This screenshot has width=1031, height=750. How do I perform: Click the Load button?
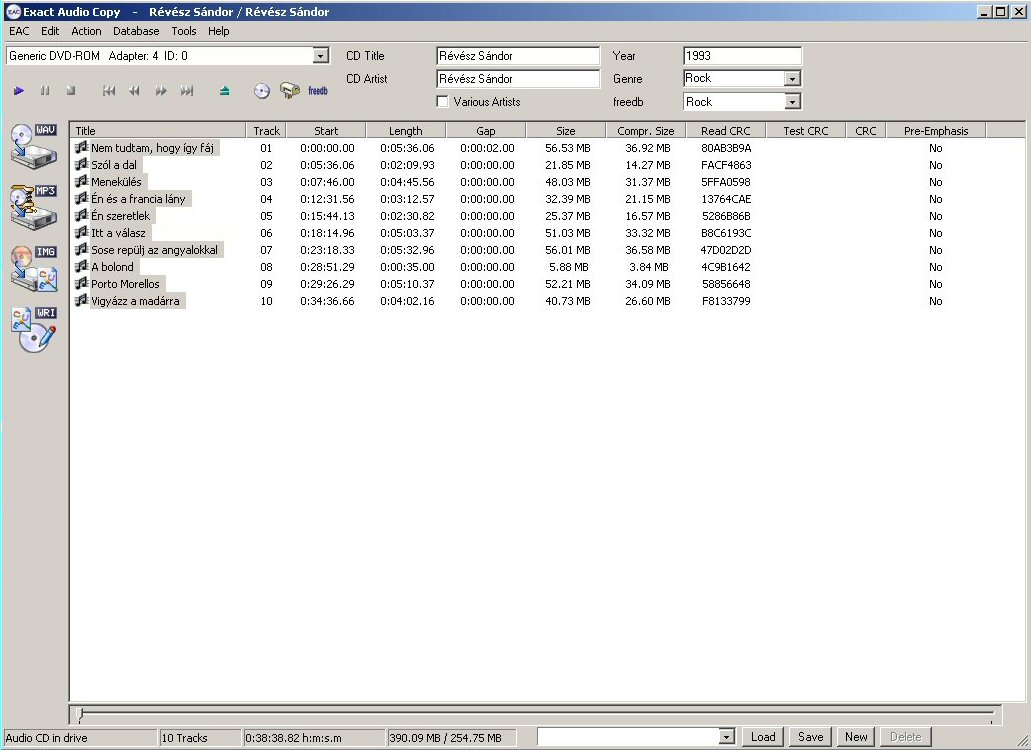pyautogui.click(x=763, y=737)
